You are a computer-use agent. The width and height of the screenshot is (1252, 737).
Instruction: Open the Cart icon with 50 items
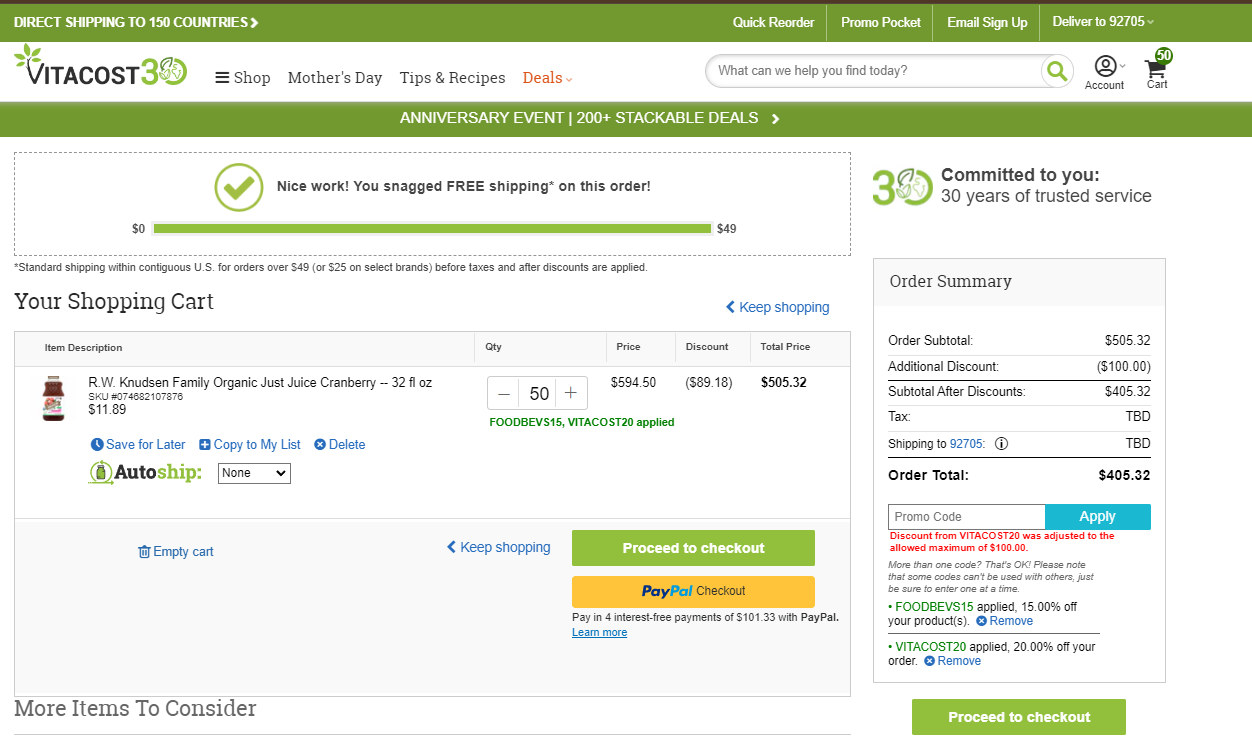point(1157,70)
